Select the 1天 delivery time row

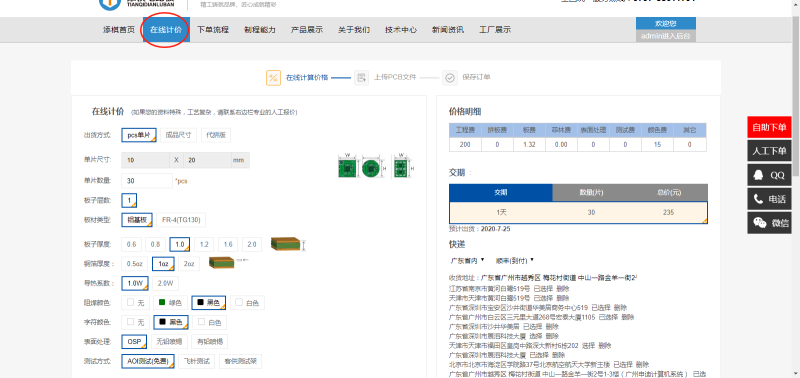(x=578, y=212)
